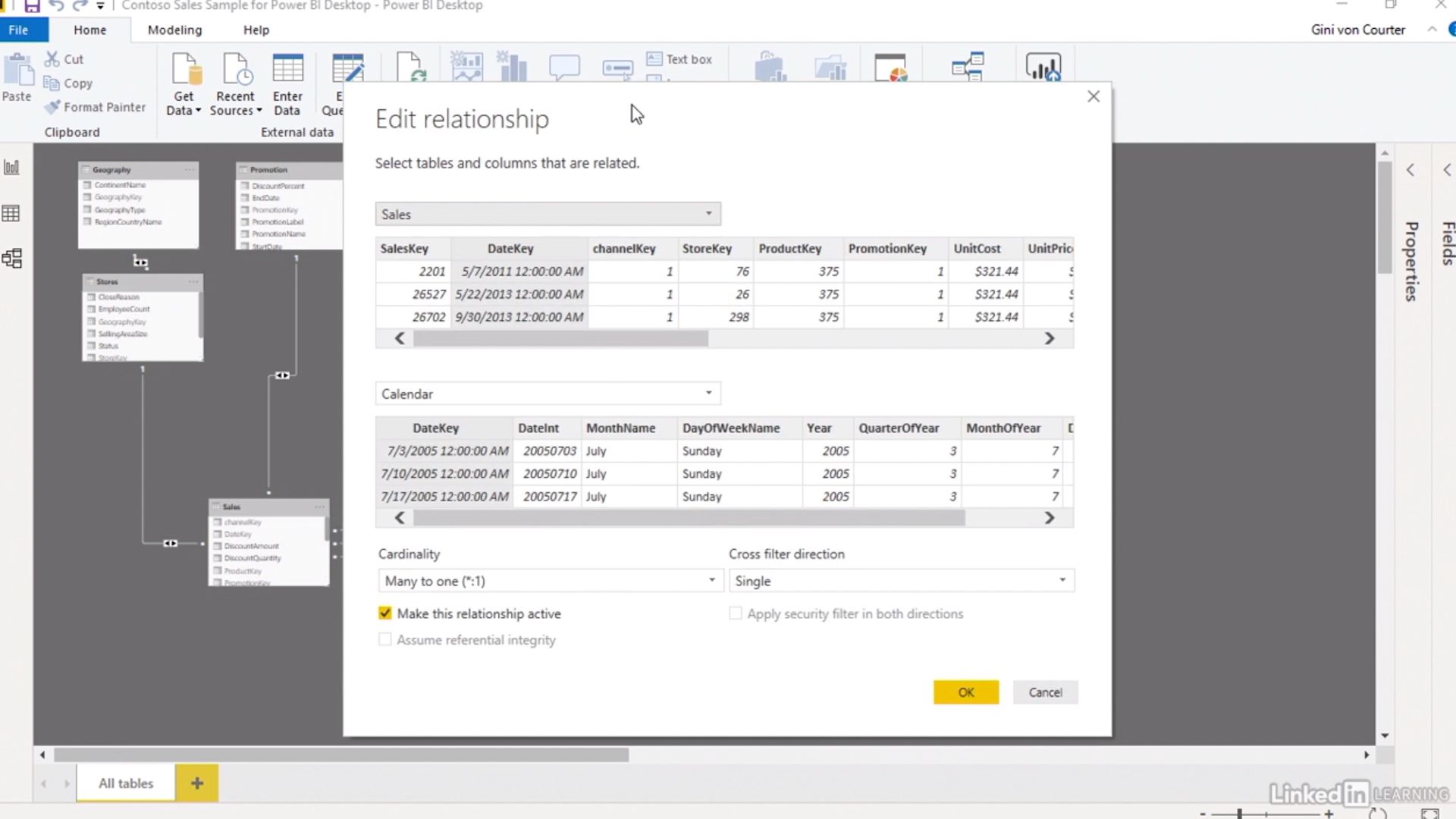
Task: Click the Geography table options ellipsis
Action: [190, 170]
